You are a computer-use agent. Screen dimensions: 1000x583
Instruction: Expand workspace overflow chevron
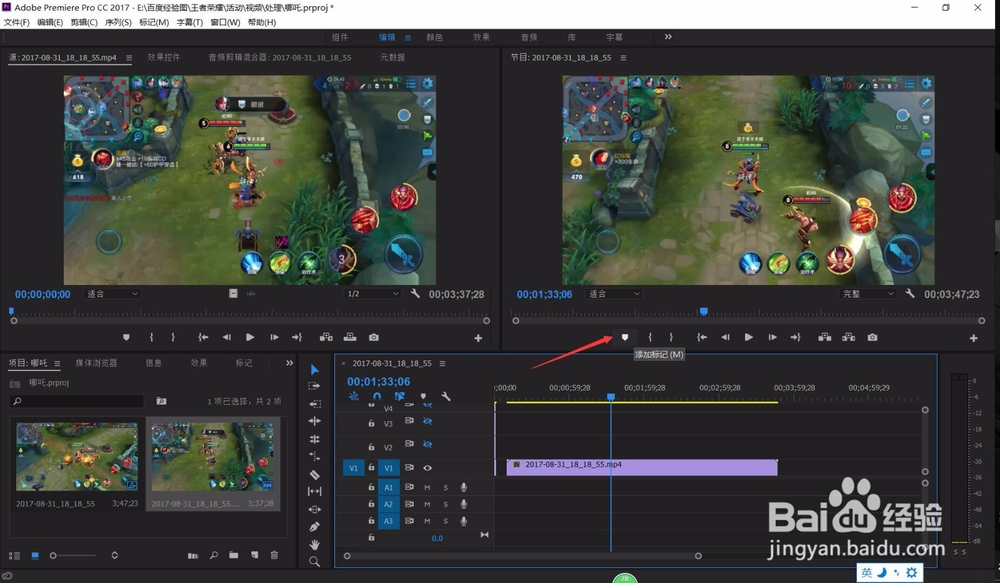click(668, 37)
